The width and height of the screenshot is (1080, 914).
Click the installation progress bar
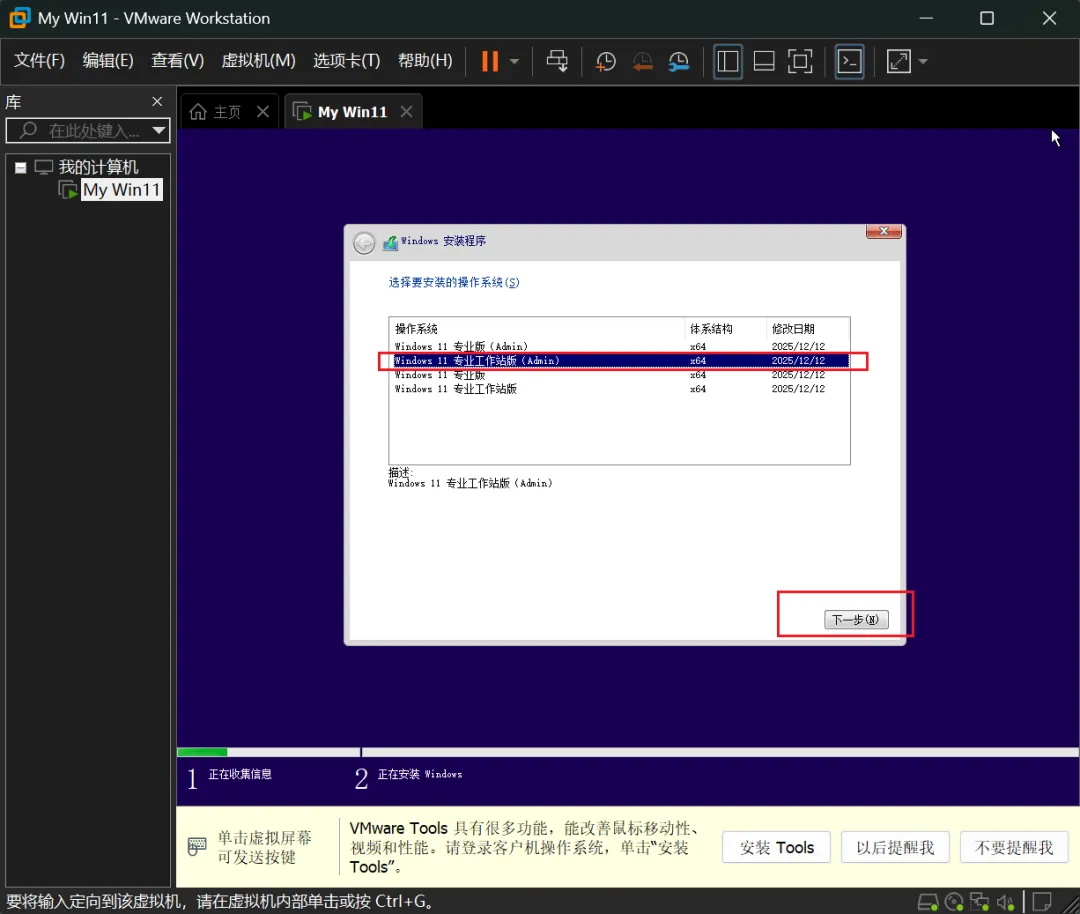627,752
